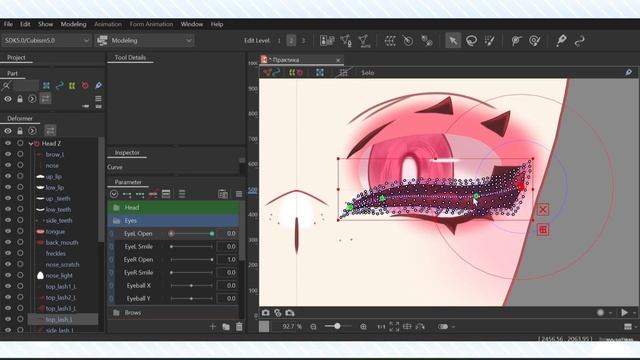Toggle the Deformer panel header eye icon
This screenshot has height=360, width=640.
pyautogui.click(x=8, y=131)
